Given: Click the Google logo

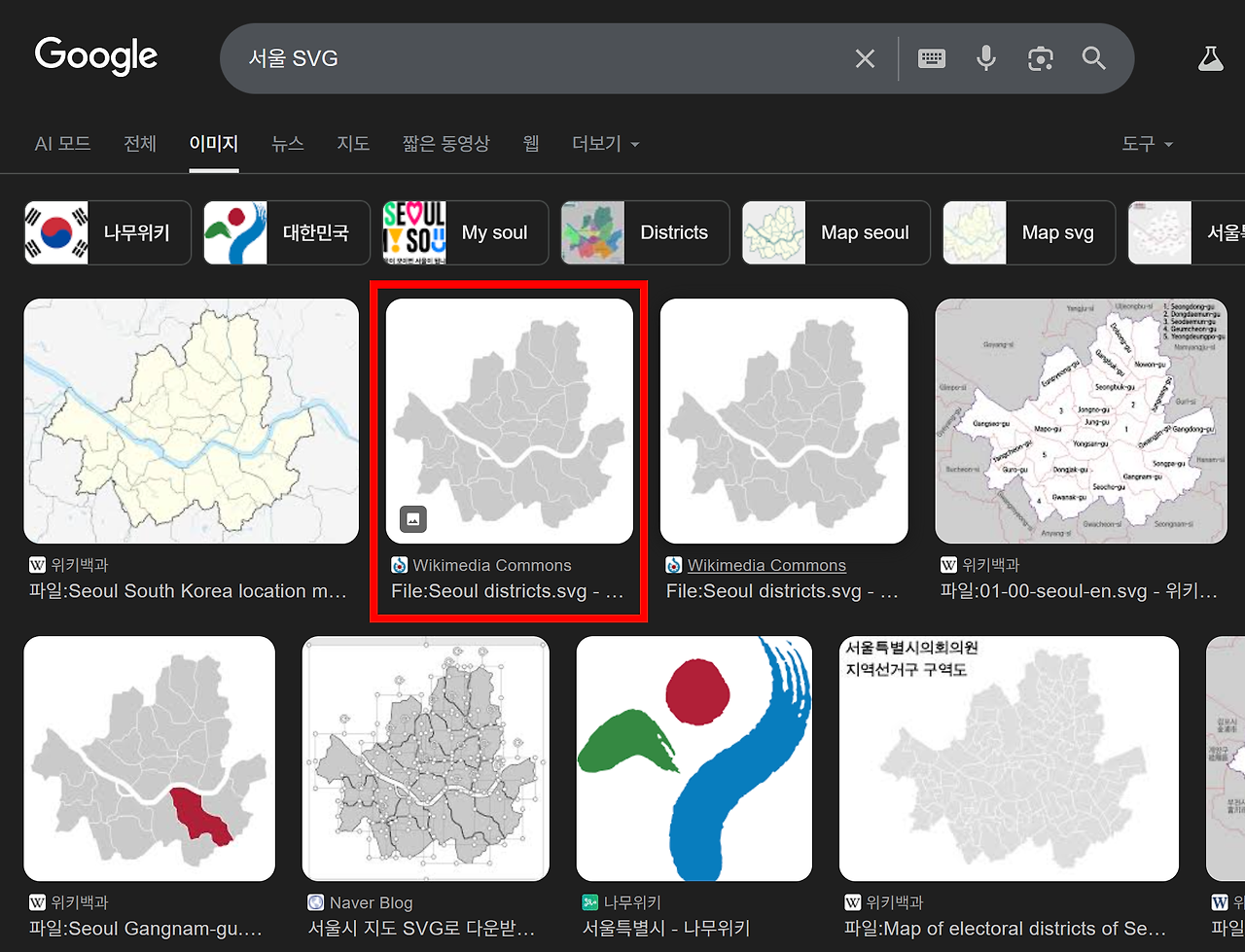Looking at the screenshot, I should click(96, 56).
